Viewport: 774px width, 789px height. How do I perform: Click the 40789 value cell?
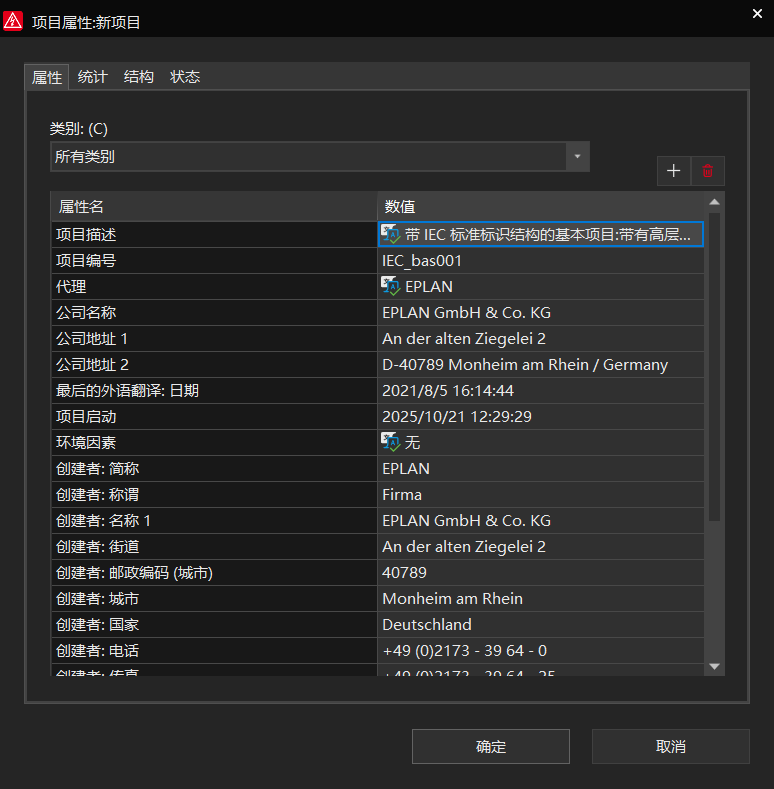[541, 573]
